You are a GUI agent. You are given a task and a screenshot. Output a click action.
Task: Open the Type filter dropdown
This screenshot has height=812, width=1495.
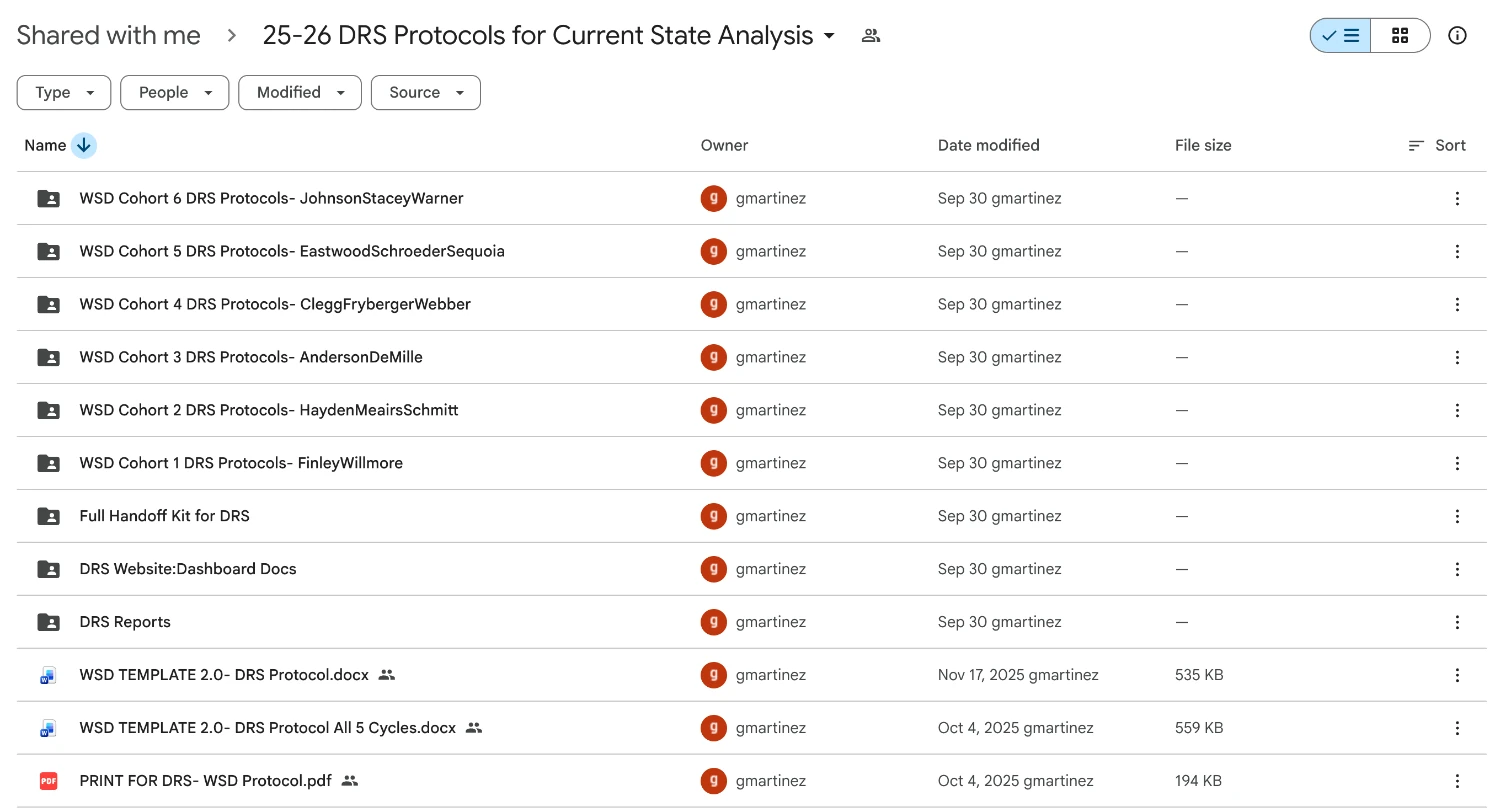pyautogui.click(x=64, y=92)
